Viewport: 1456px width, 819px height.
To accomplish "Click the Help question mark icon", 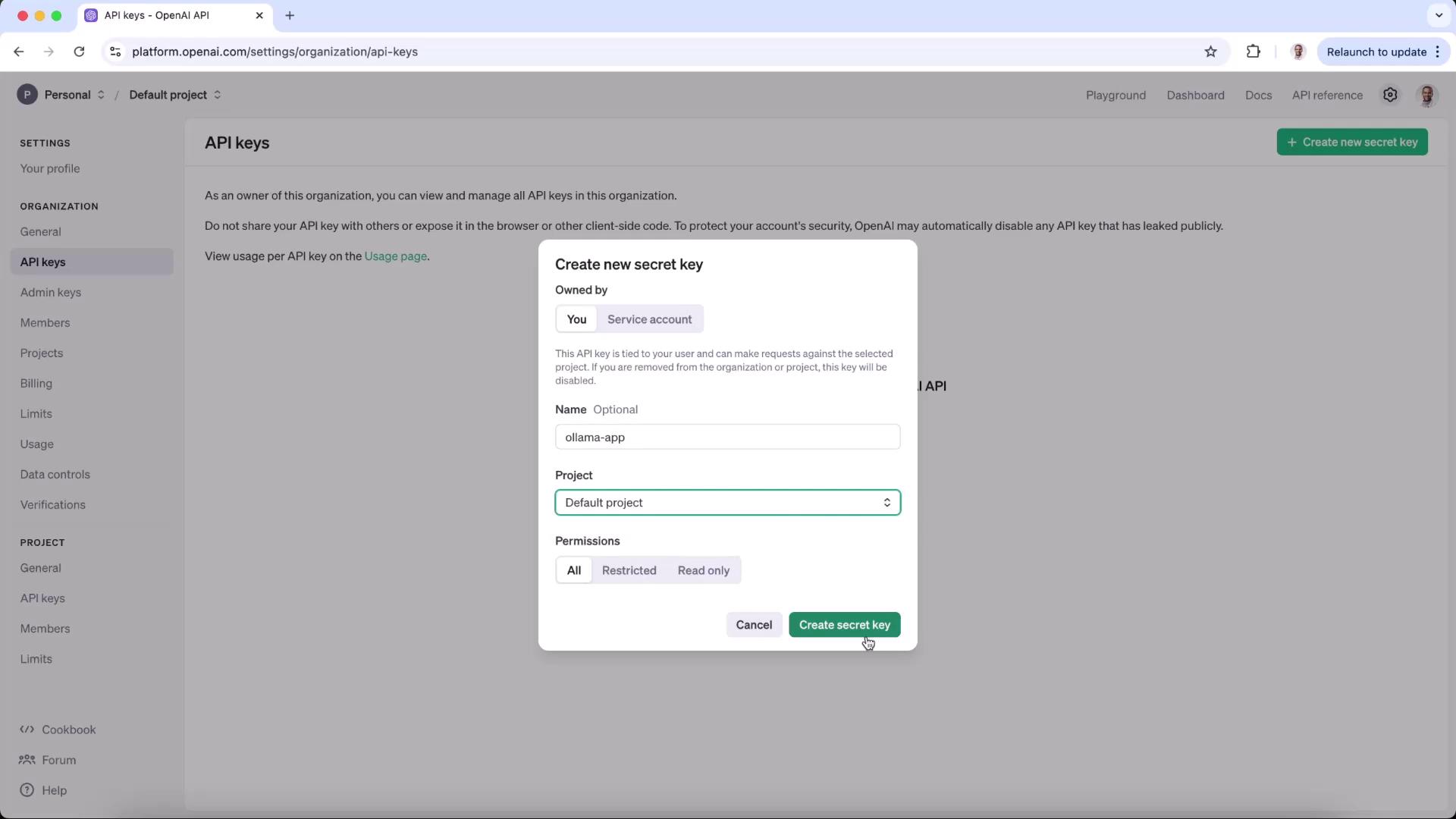I will coord(27,790).
